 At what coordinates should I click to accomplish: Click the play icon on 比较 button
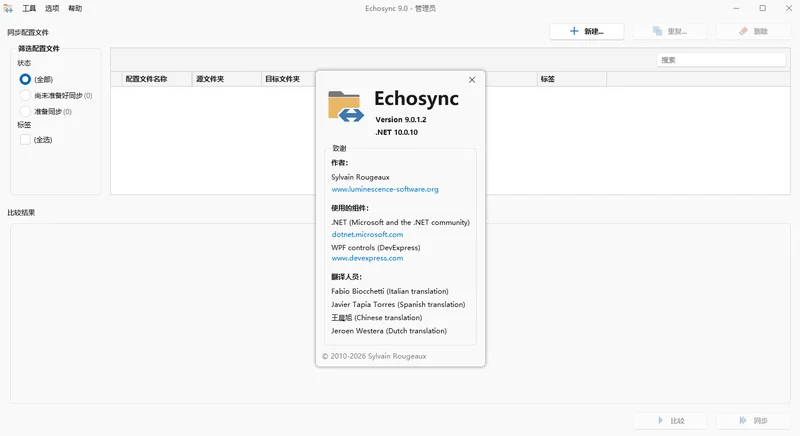tap(661, 421)
